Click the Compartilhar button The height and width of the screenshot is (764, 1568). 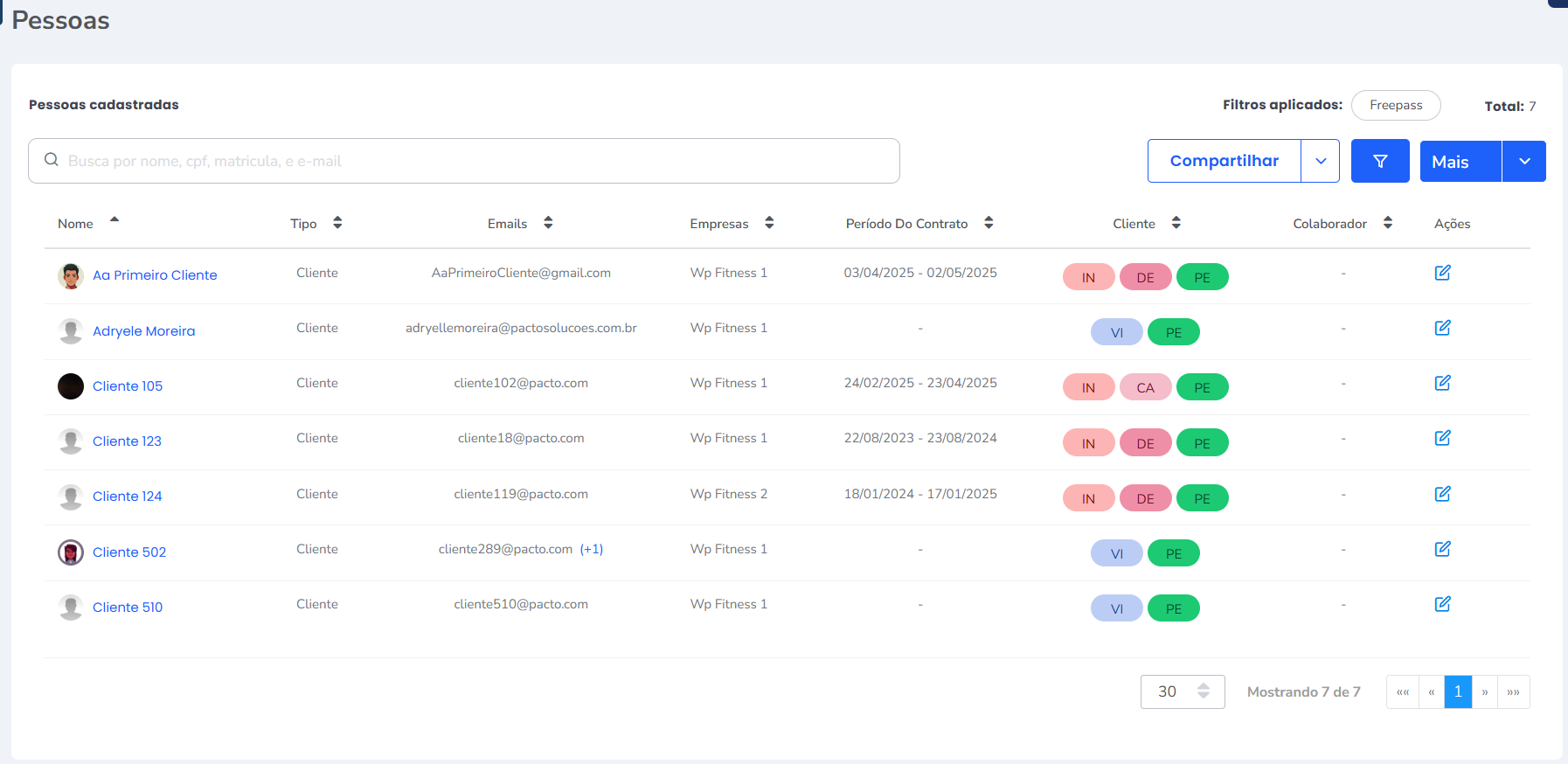click(1224, 161)
